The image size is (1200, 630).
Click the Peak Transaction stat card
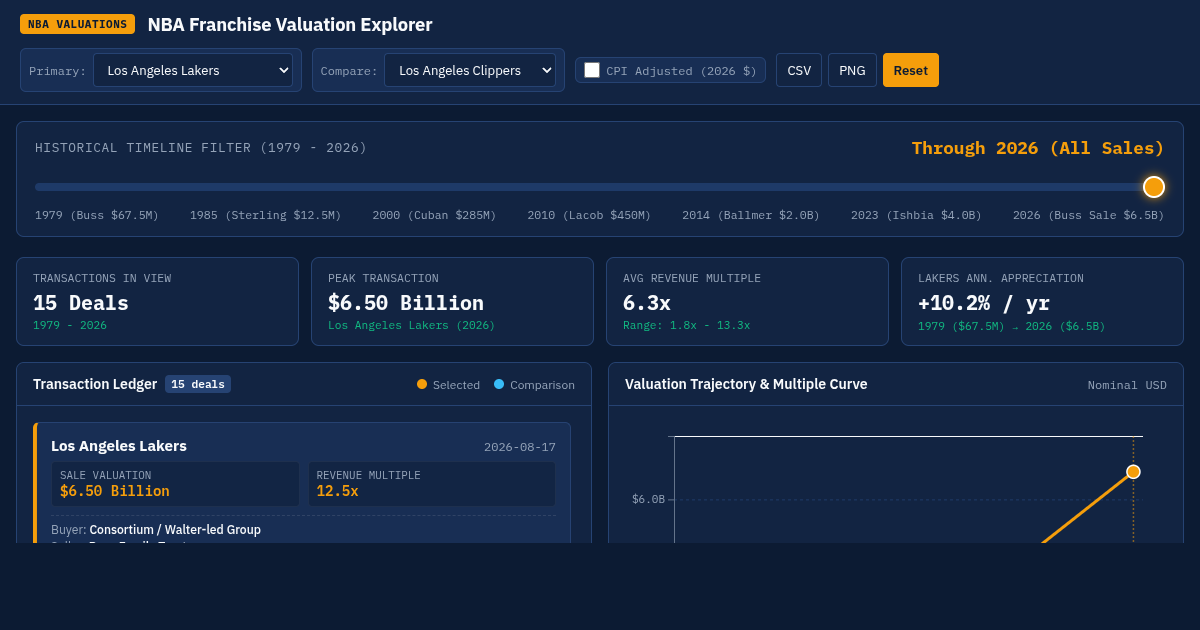tap(452, 301)
